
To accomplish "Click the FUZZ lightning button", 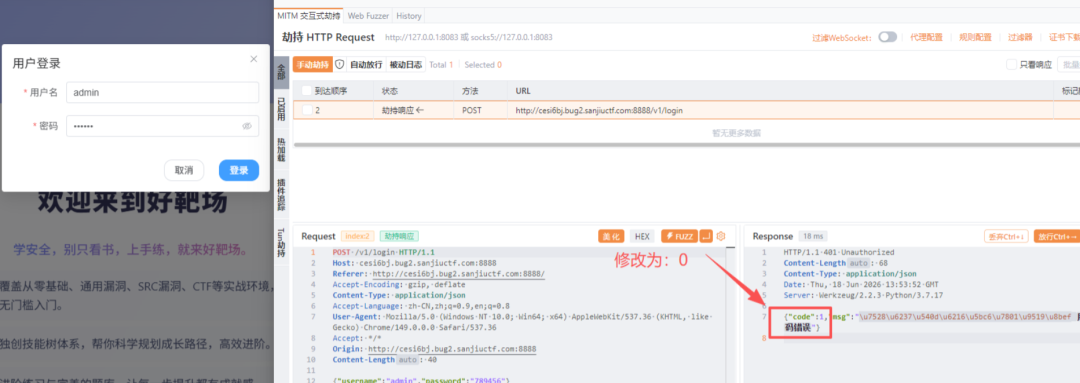I will click(679, 236).
